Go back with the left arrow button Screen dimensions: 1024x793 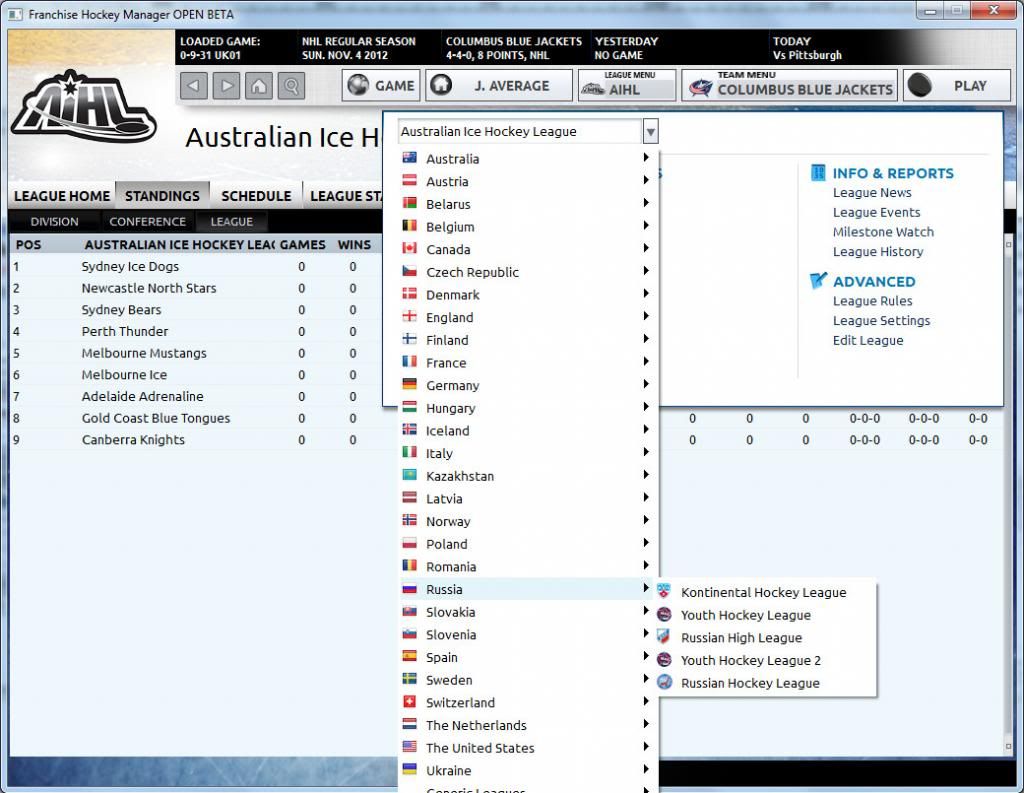pos(194,86)
